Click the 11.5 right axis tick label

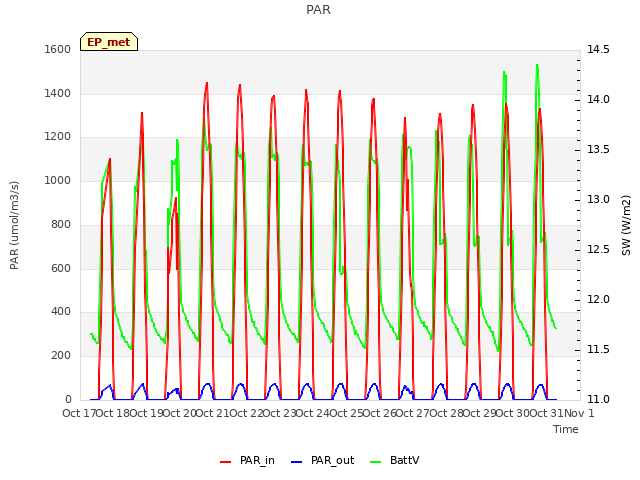(598, 349)
